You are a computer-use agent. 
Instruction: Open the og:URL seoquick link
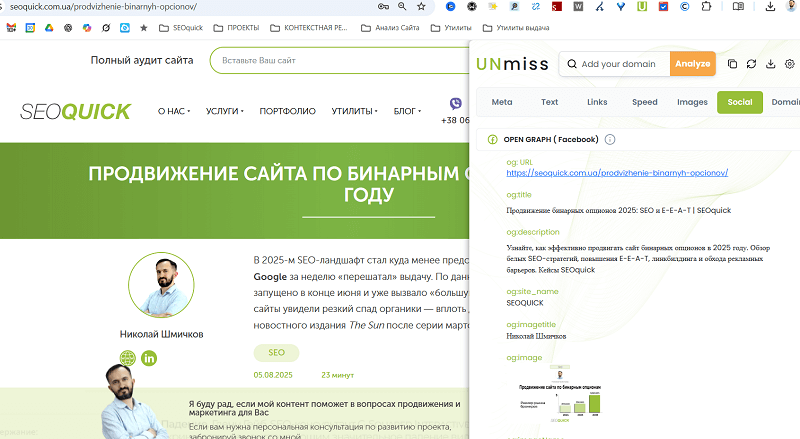coord(617,173)
